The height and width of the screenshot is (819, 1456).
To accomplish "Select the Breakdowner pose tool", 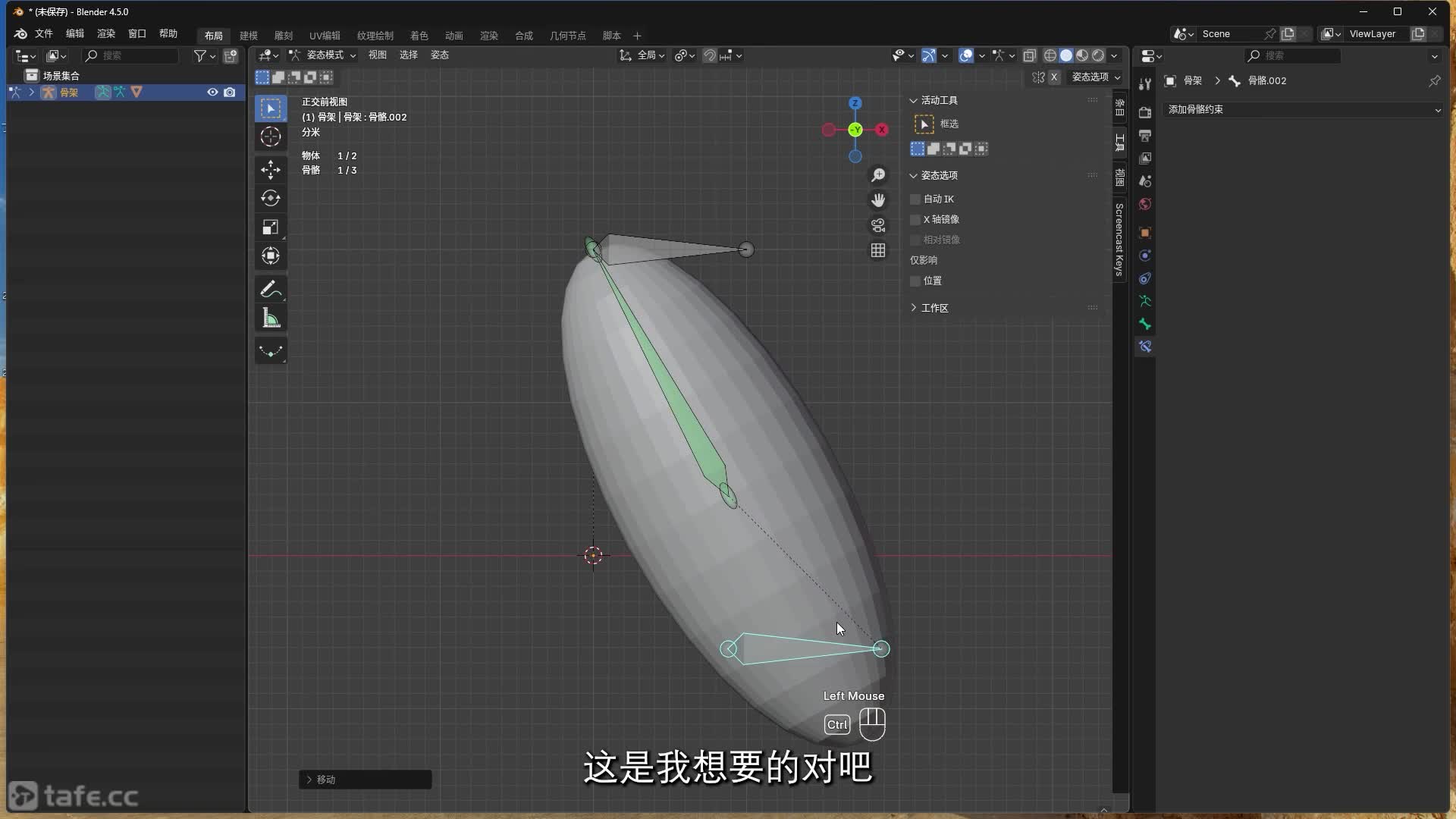I will tap(271, 351).
